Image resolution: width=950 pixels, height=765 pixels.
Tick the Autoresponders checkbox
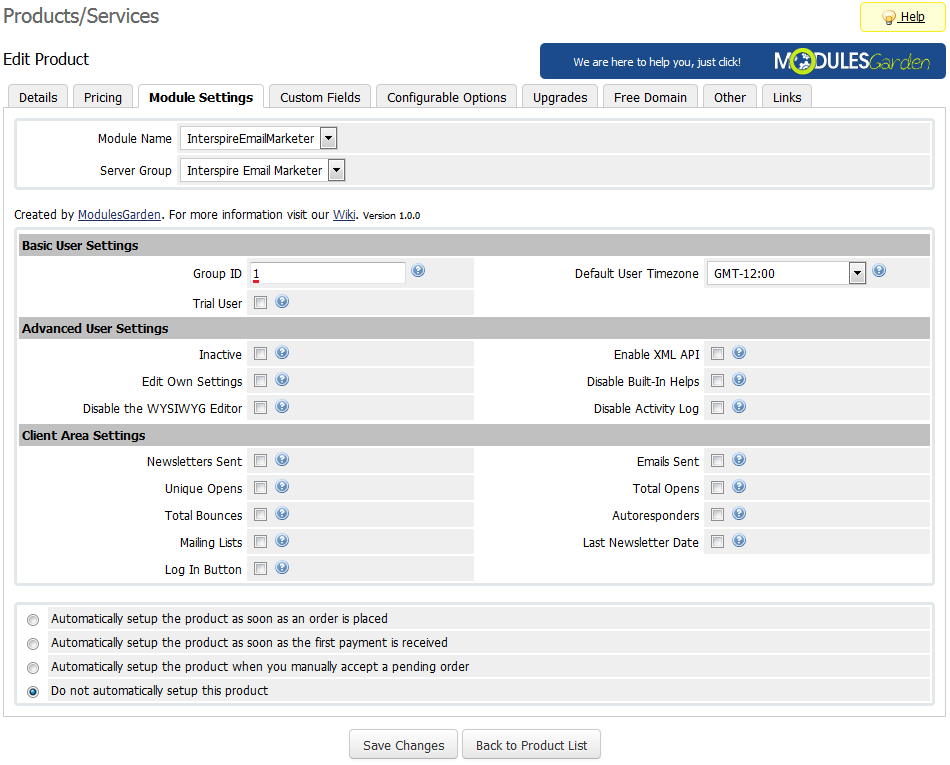717,515
